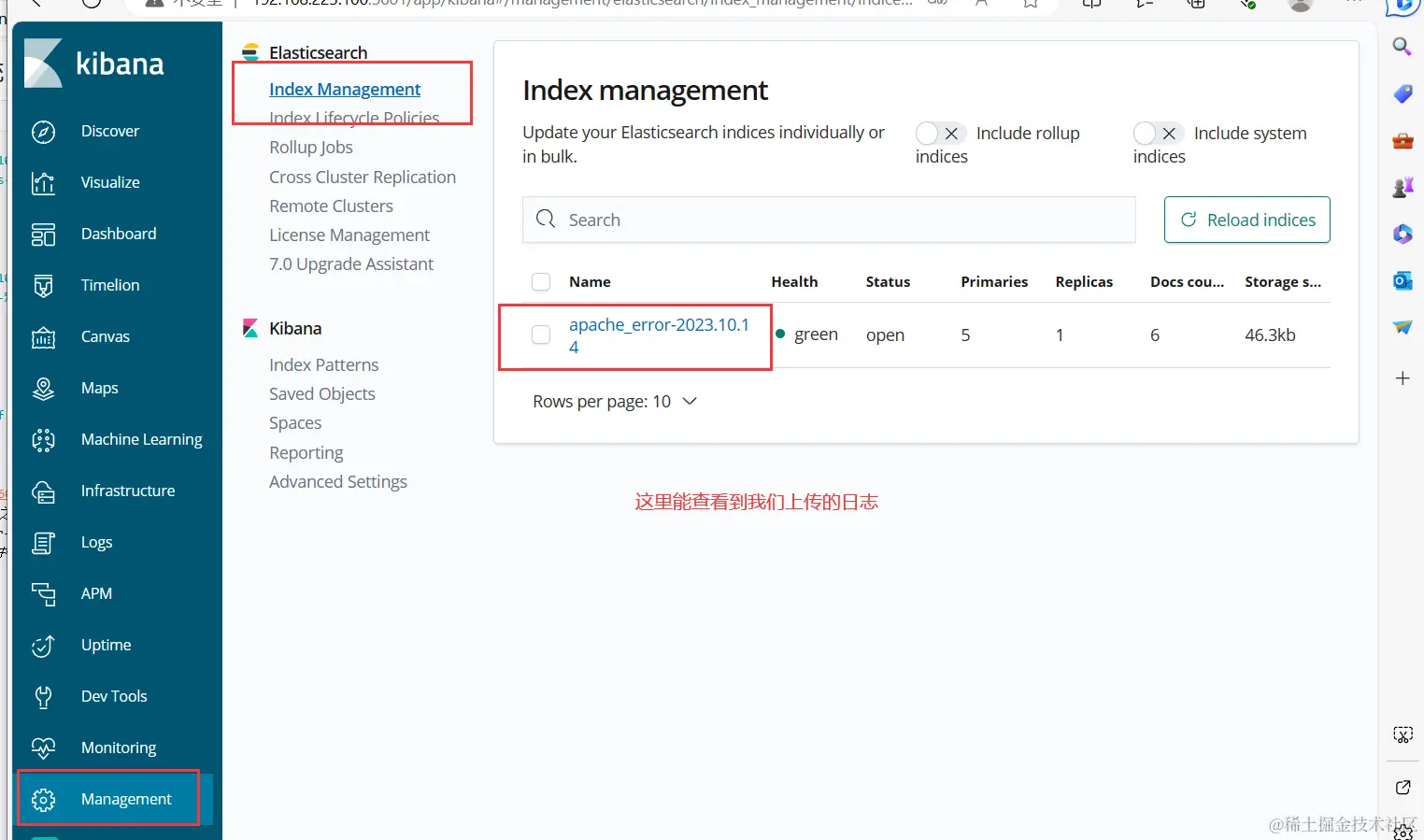Open Discover via its compass icon

tap(44, 132)
